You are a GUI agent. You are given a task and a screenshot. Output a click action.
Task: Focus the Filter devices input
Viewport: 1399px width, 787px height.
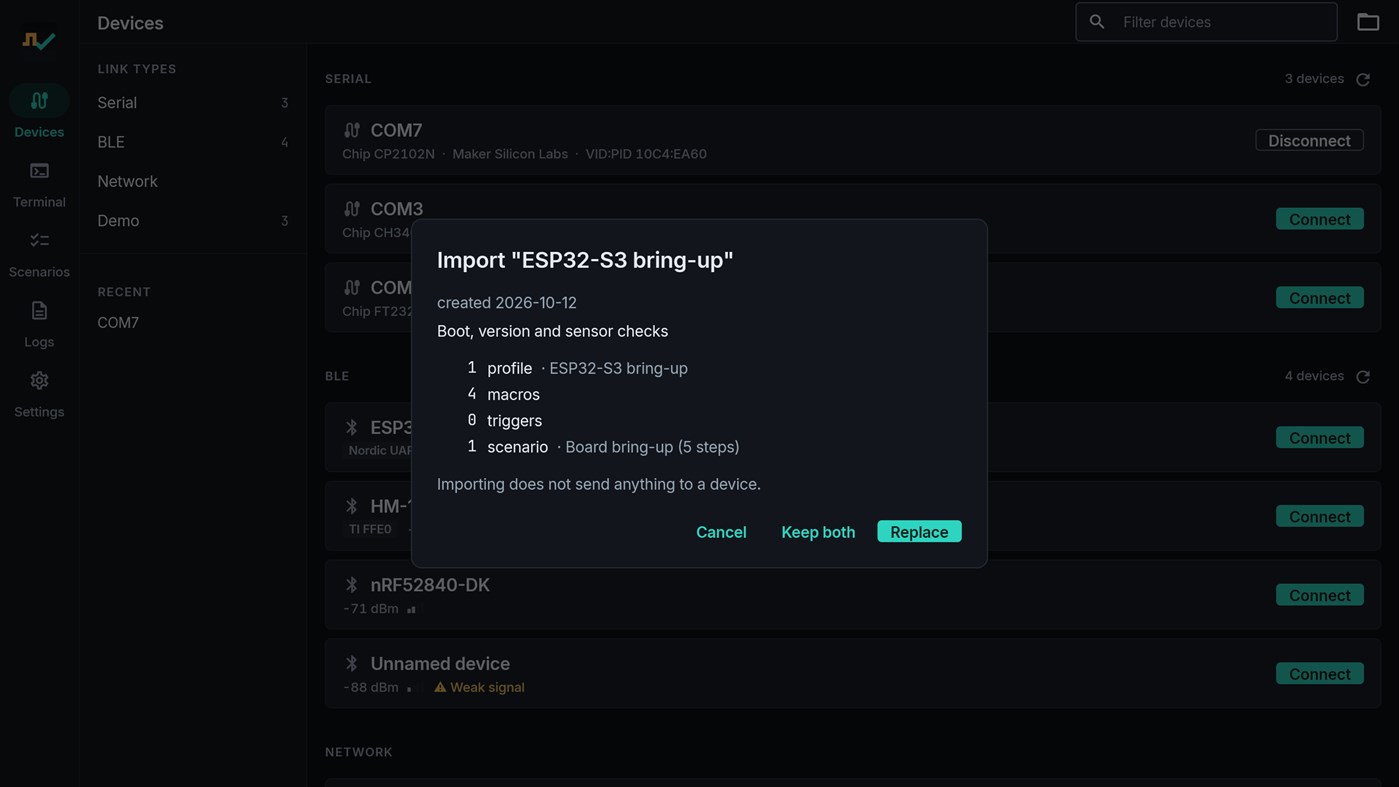pos(1206,22)
